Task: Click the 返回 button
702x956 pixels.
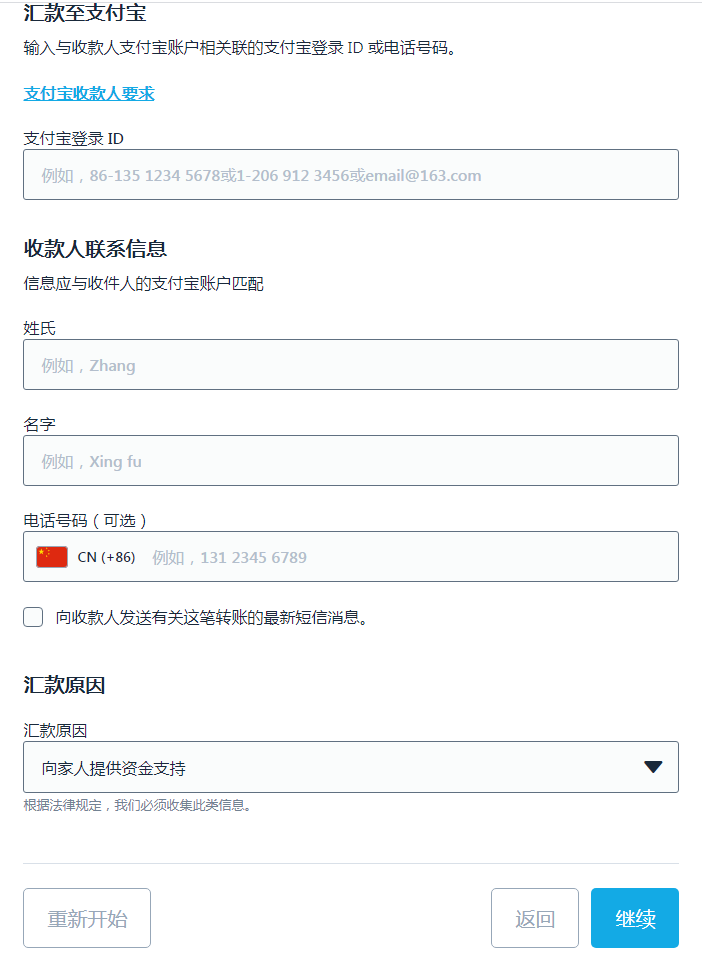Action: (x=534, y=918)
